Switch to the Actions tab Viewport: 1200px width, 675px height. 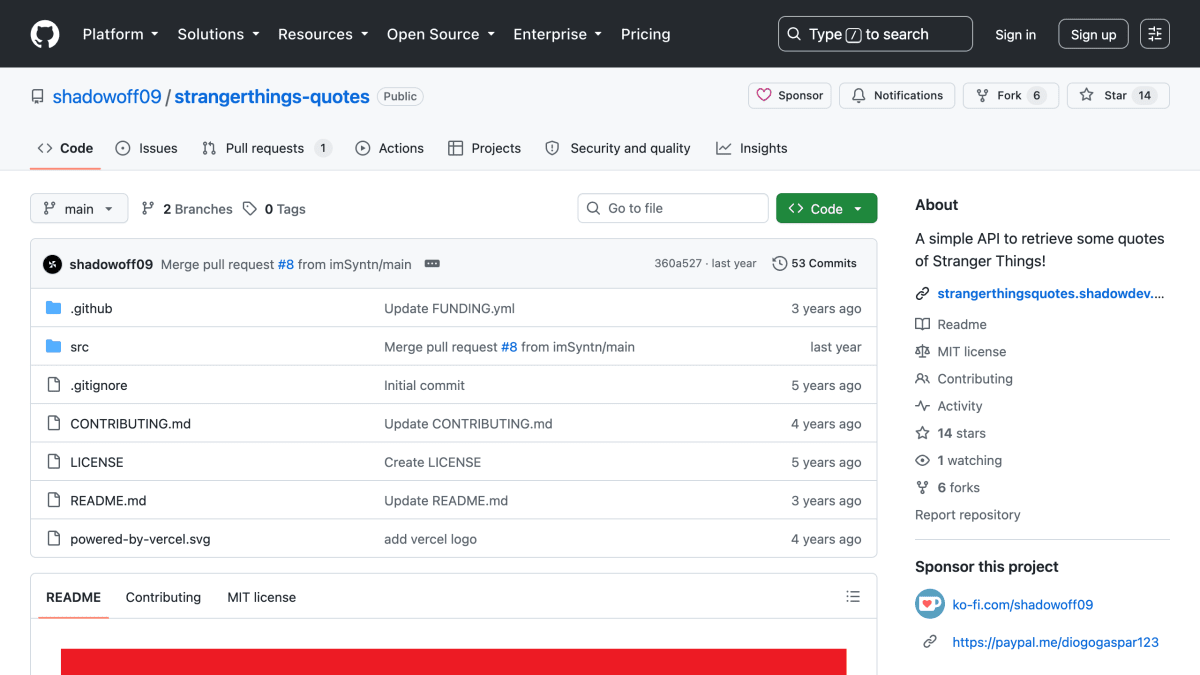(390, 148)
